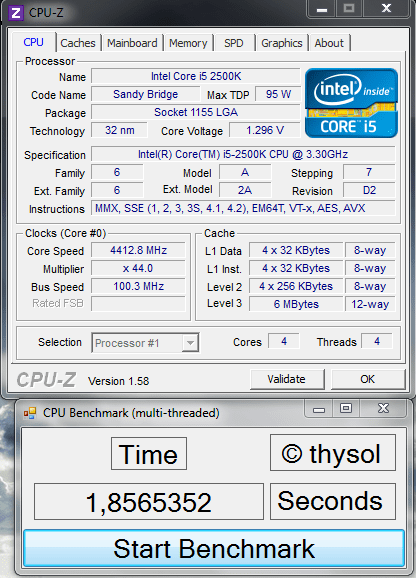Expand the Processor #1 selection dropdown
Screen dimensions: 416x578
(190, 343)
